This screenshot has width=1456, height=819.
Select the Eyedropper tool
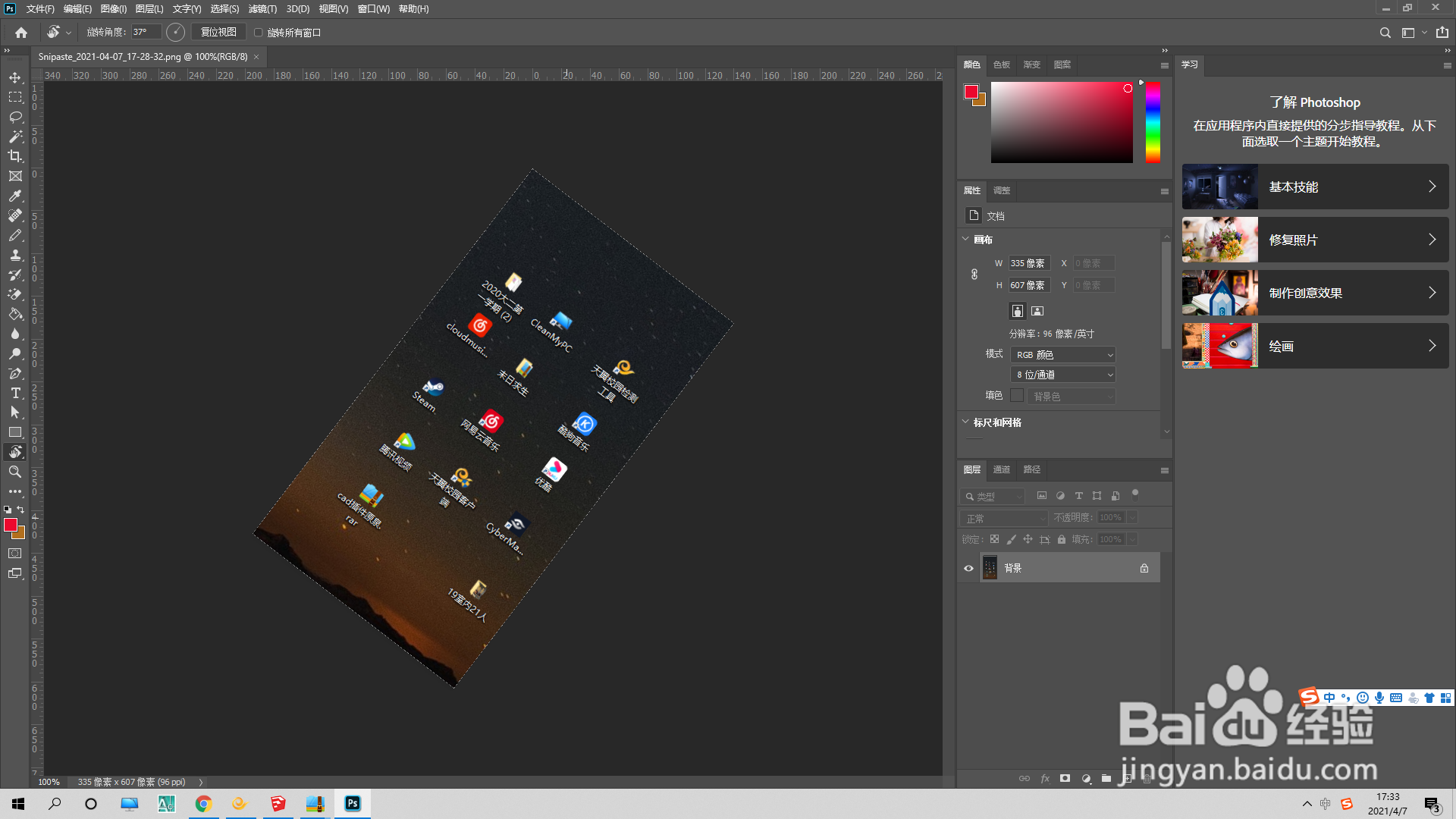[x=15, y=196]
